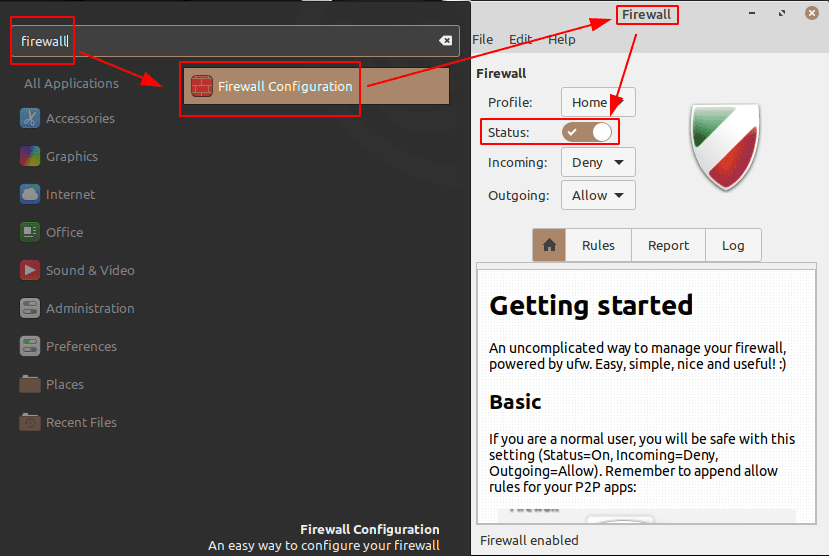Open the Firewall Configuration search result

[x=316, y=86]
